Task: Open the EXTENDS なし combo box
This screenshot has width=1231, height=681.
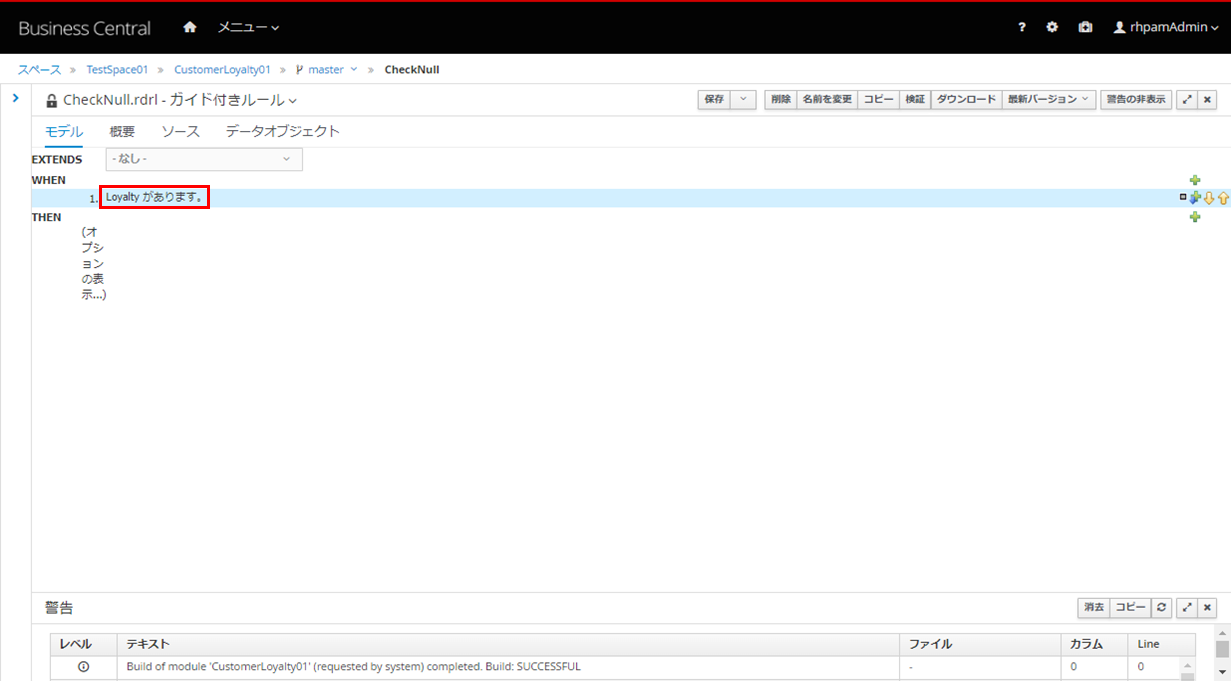Action: 204,159
